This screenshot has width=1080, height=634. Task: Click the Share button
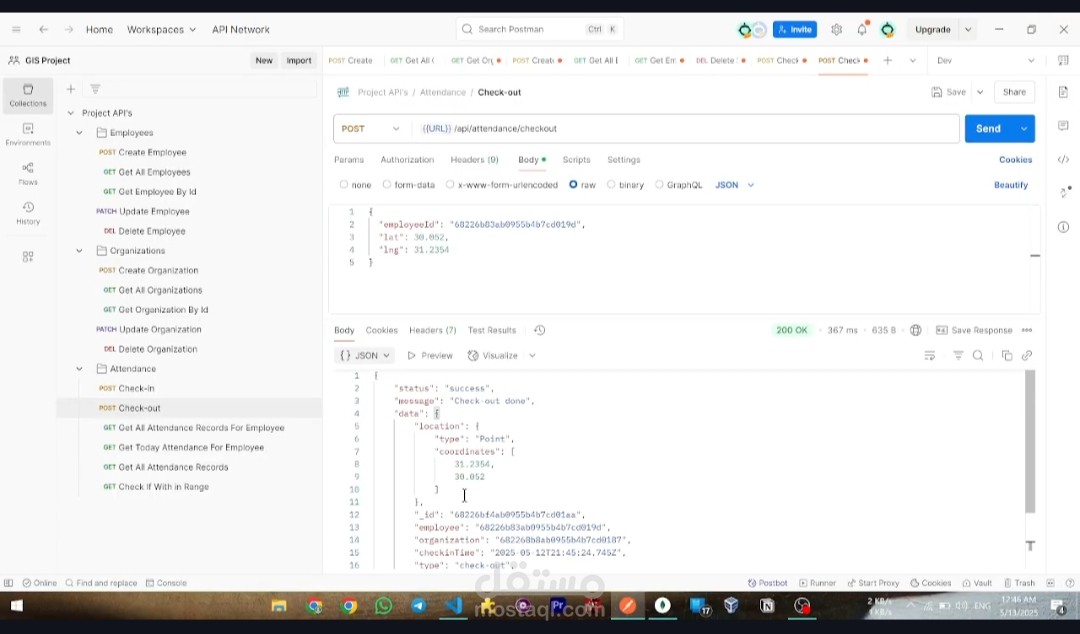(1014, 92)
